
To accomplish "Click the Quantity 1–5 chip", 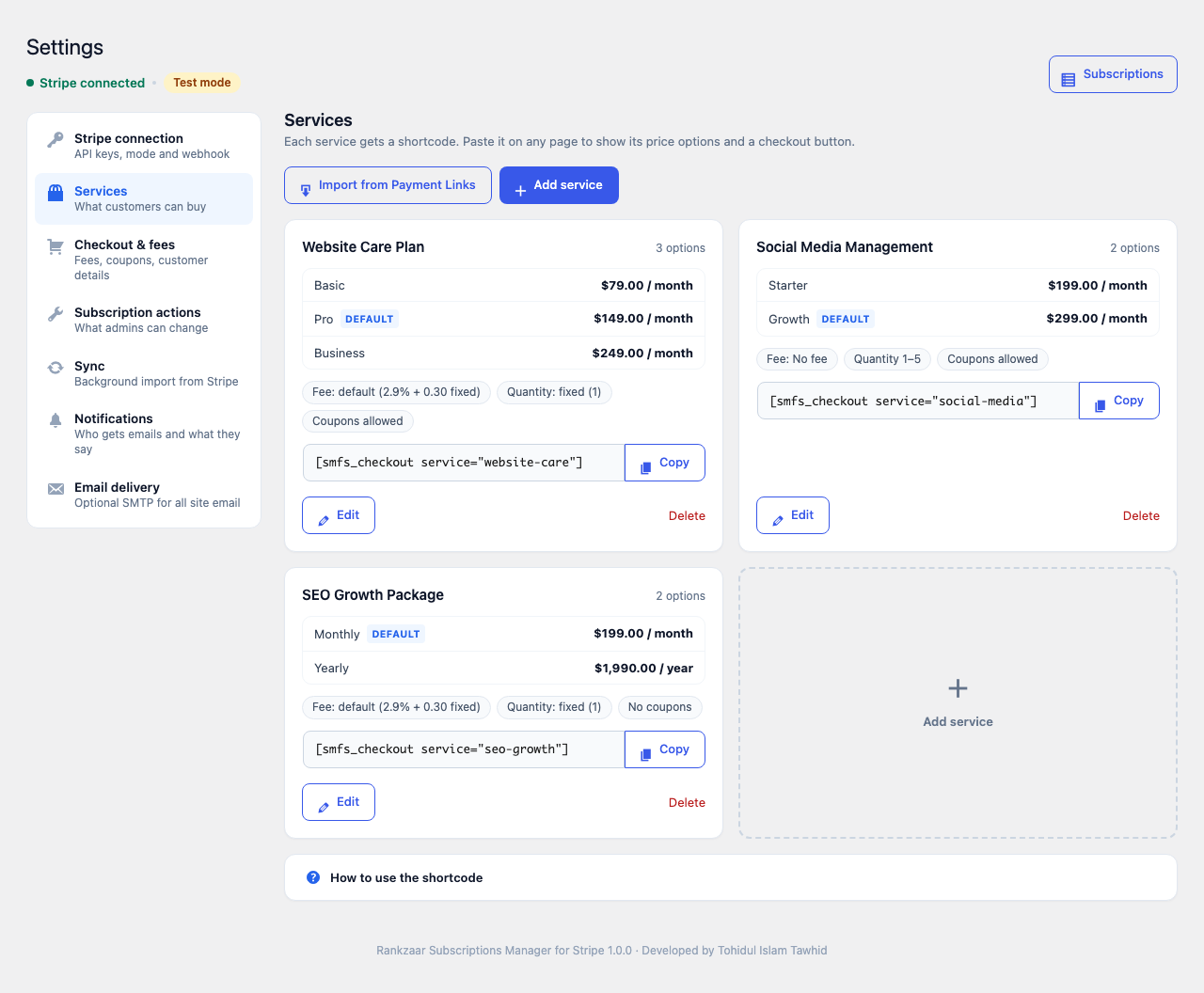I will click(x=887, y=359).
